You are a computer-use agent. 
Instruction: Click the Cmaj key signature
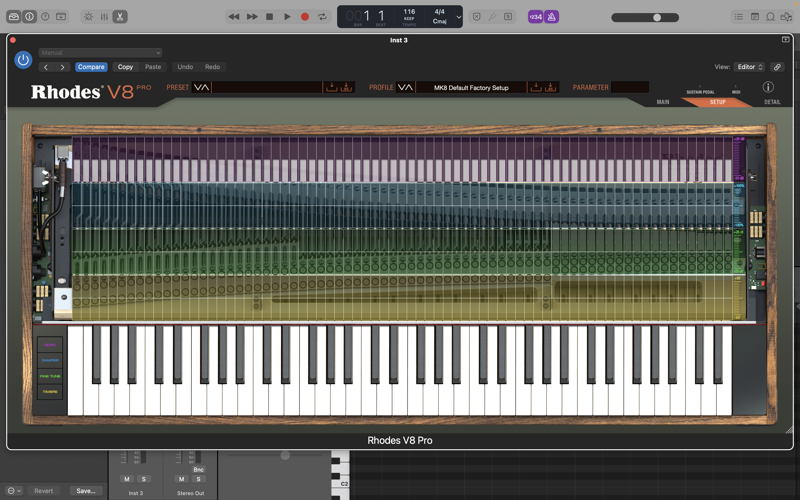click(439, 21)
